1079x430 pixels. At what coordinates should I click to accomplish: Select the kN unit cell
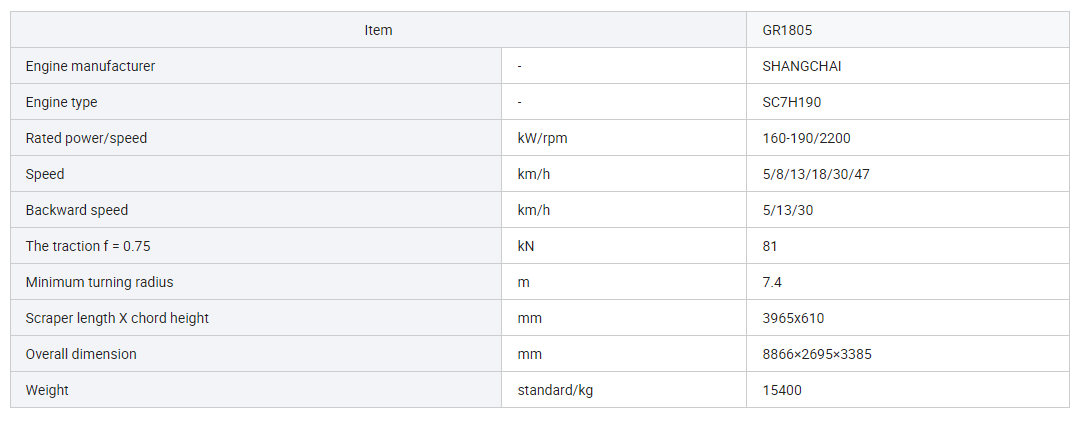coord(623,246)
